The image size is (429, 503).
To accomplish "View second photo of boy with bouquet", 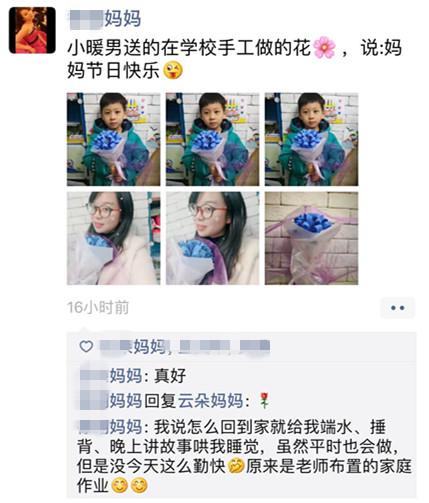I will (212, 139).
